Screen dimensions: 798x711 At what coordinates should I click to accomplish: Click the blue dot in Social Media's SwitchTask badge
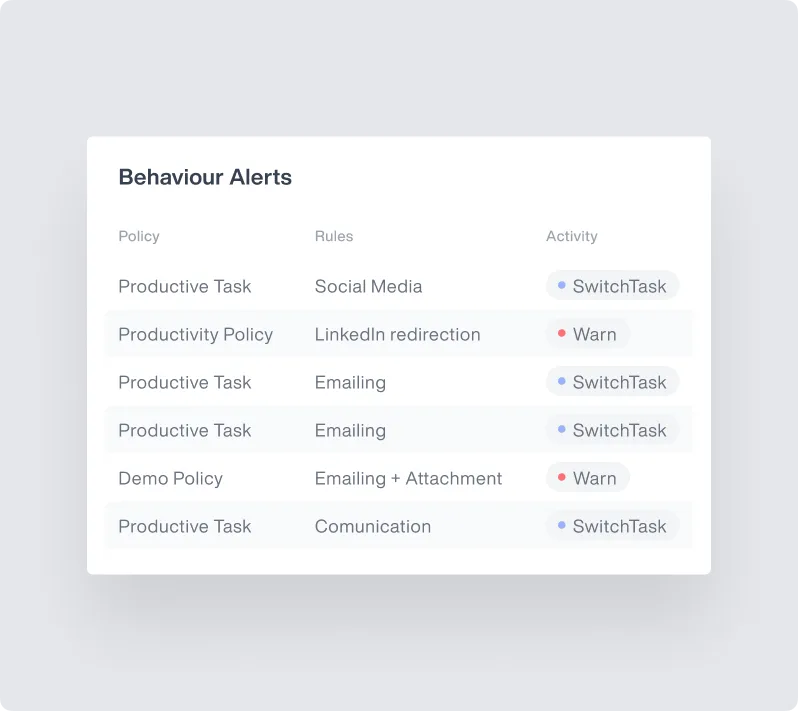(x=562, y=285)
